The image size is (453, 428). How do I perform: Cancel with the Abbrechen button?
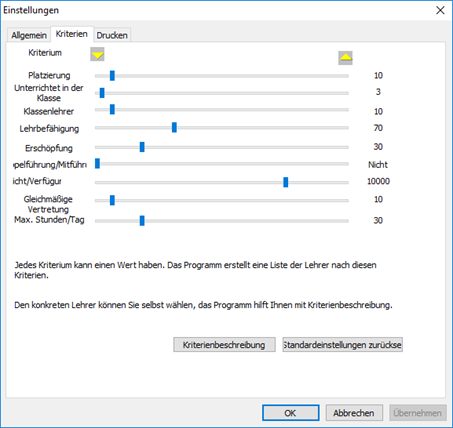(354, 413)
